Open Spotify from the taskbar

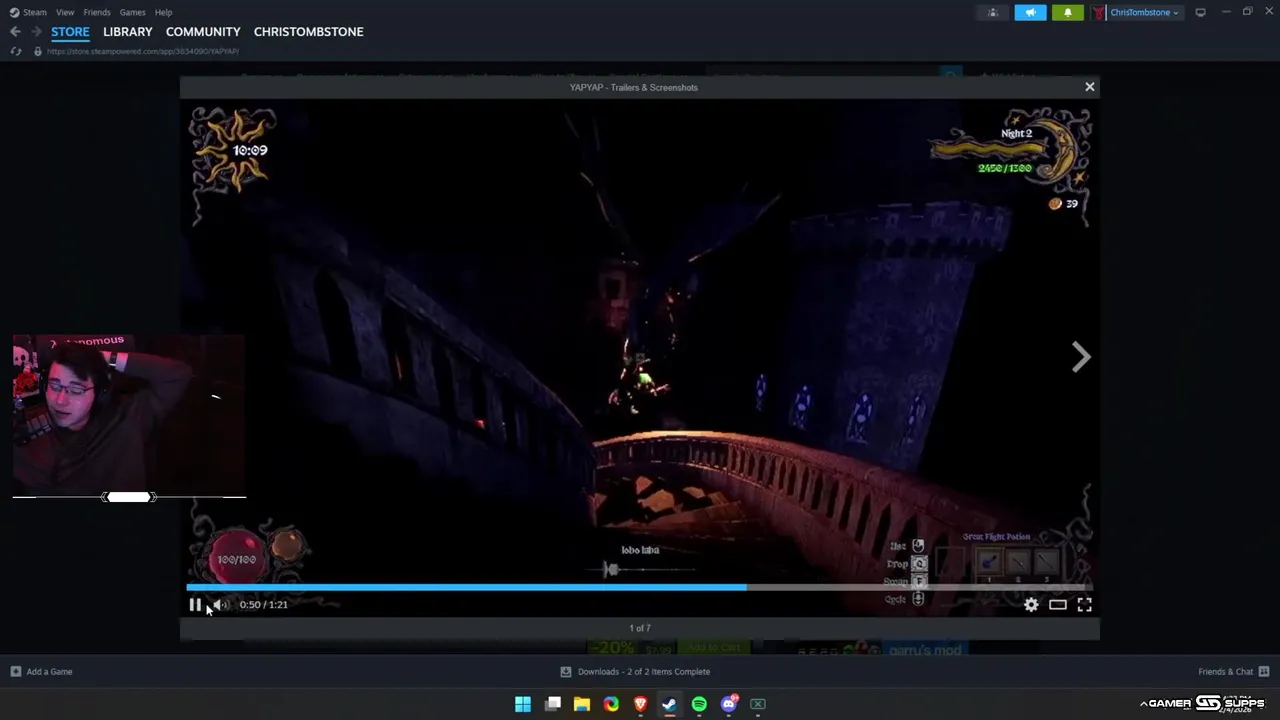699,704
